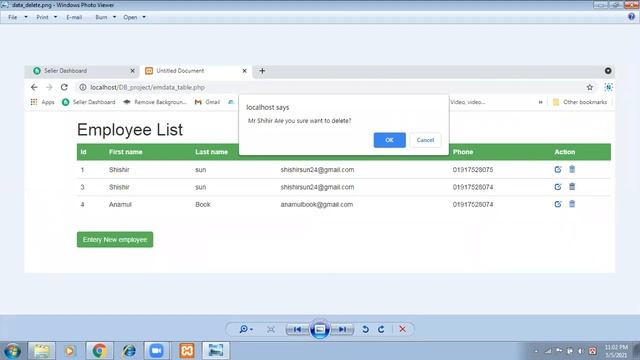640x360 pixels.
Task: Click the email shishirsun24@gmail.com in row 1
Action: click(x=317, y=169)
